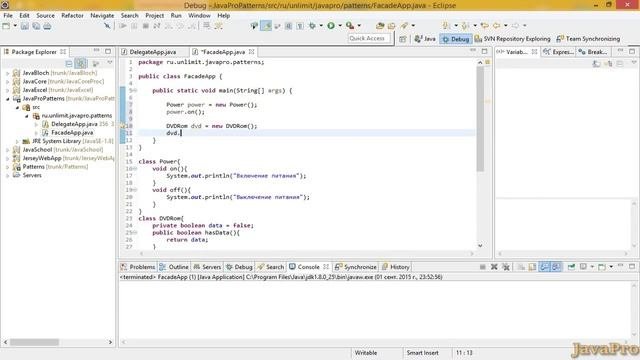Click the External Tools run icon
Viewport: 640px width, 360px height.
(350, 26)
